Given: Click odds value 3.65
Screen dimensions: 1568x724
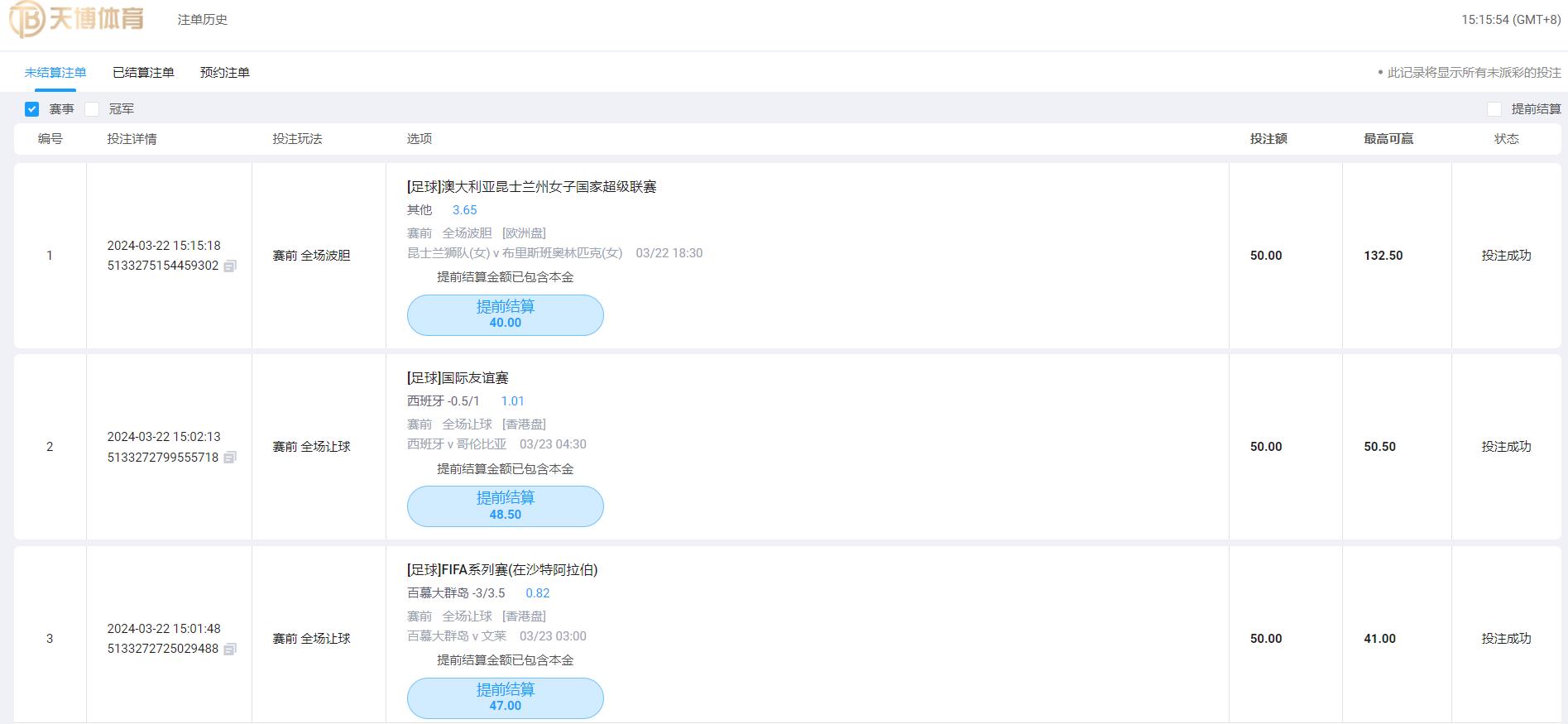Looking at the screenshot, I should coord(465,210).
